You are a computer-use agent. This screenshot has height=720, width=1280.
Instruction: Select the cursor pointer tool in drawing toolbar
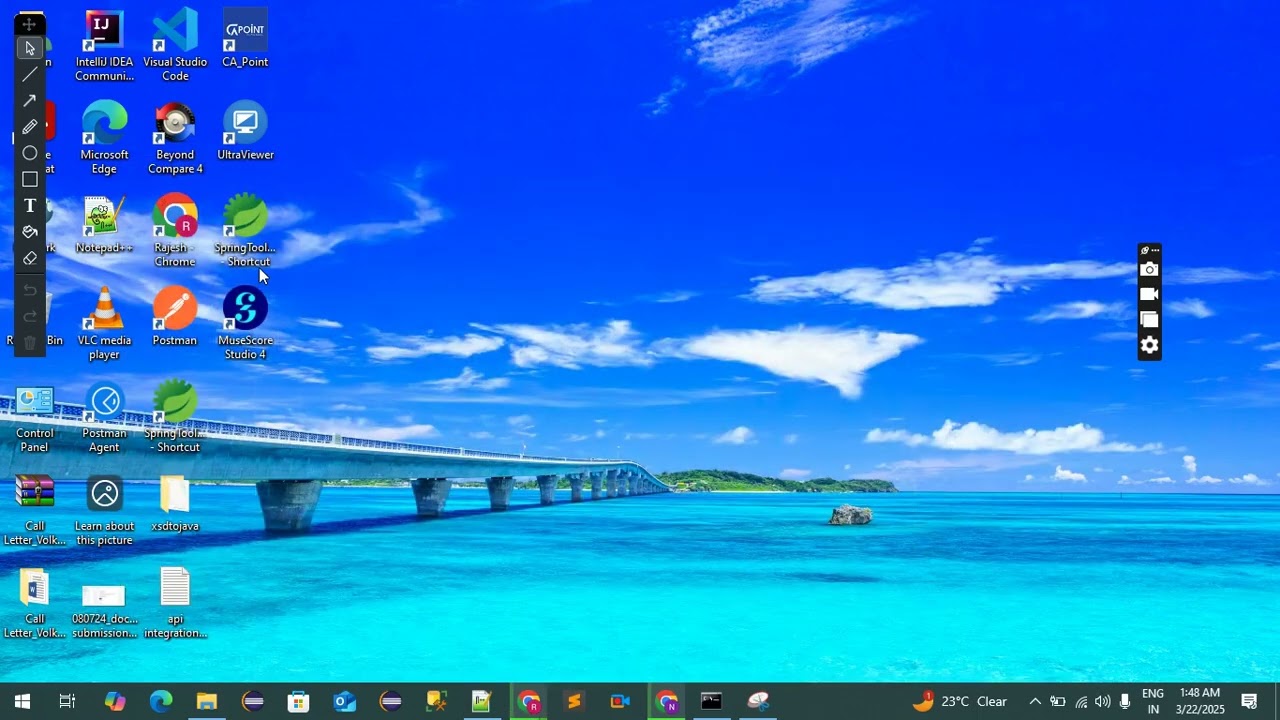click(x=30, y=48)
